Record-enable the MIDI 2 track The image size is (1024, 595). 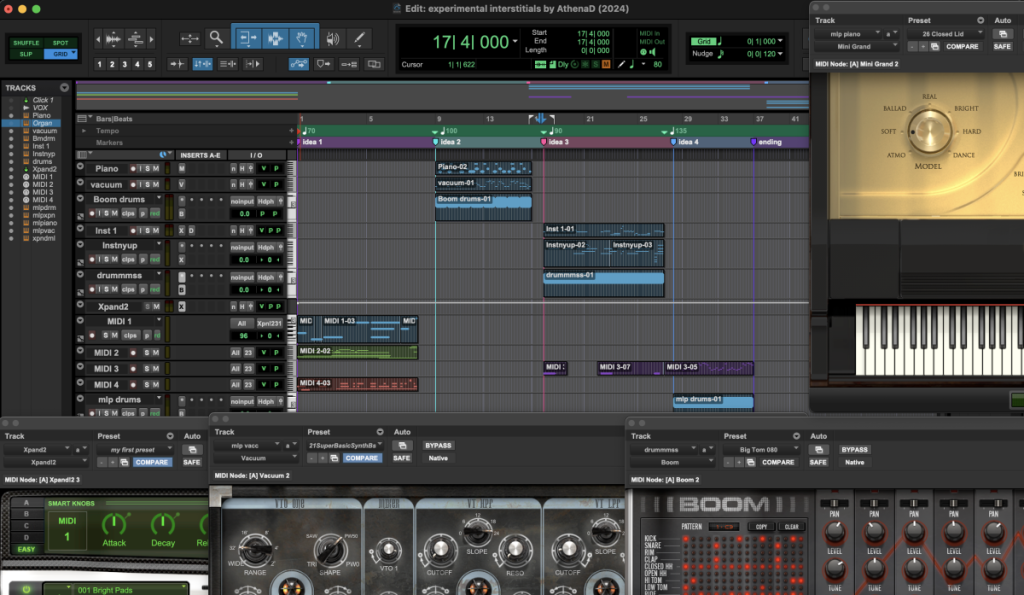pos(134,353)
